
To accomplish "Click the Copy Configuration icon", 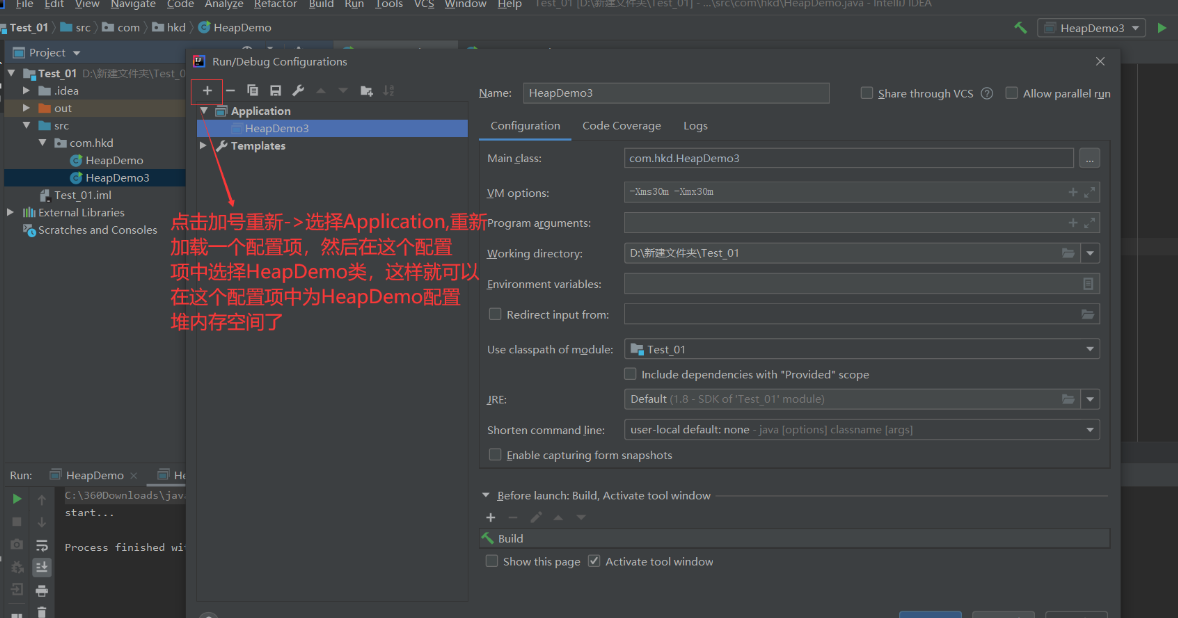I will pos(252,91).
